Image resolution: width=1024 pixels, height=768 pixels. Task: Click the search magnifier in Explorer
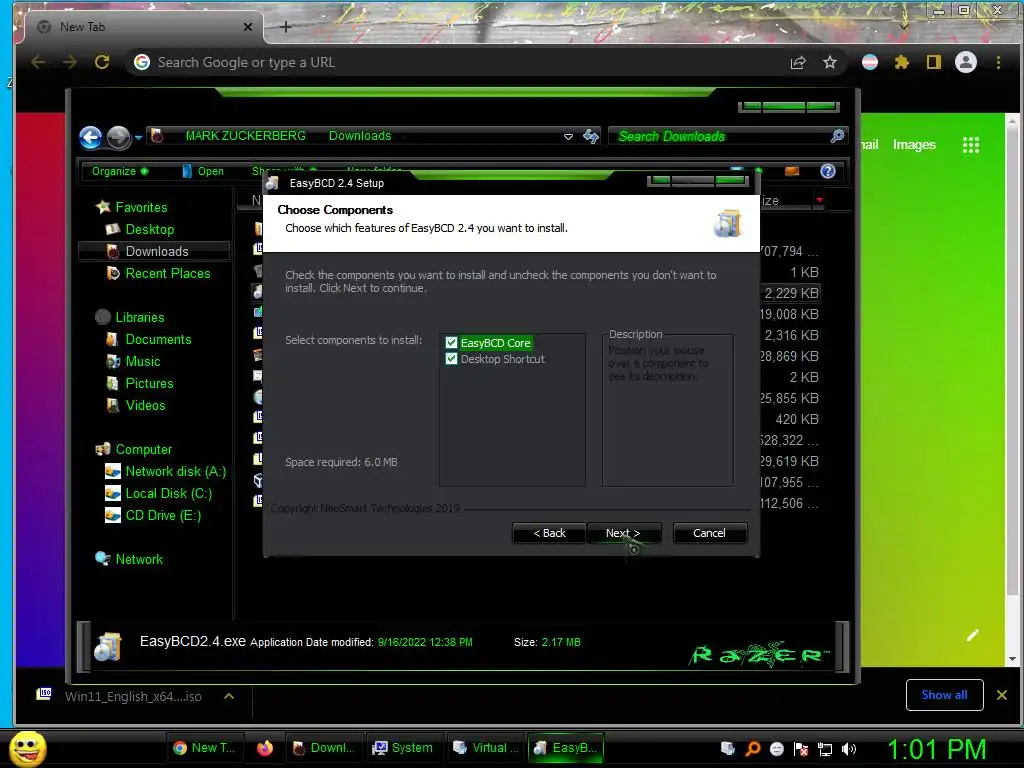(837, 136)
